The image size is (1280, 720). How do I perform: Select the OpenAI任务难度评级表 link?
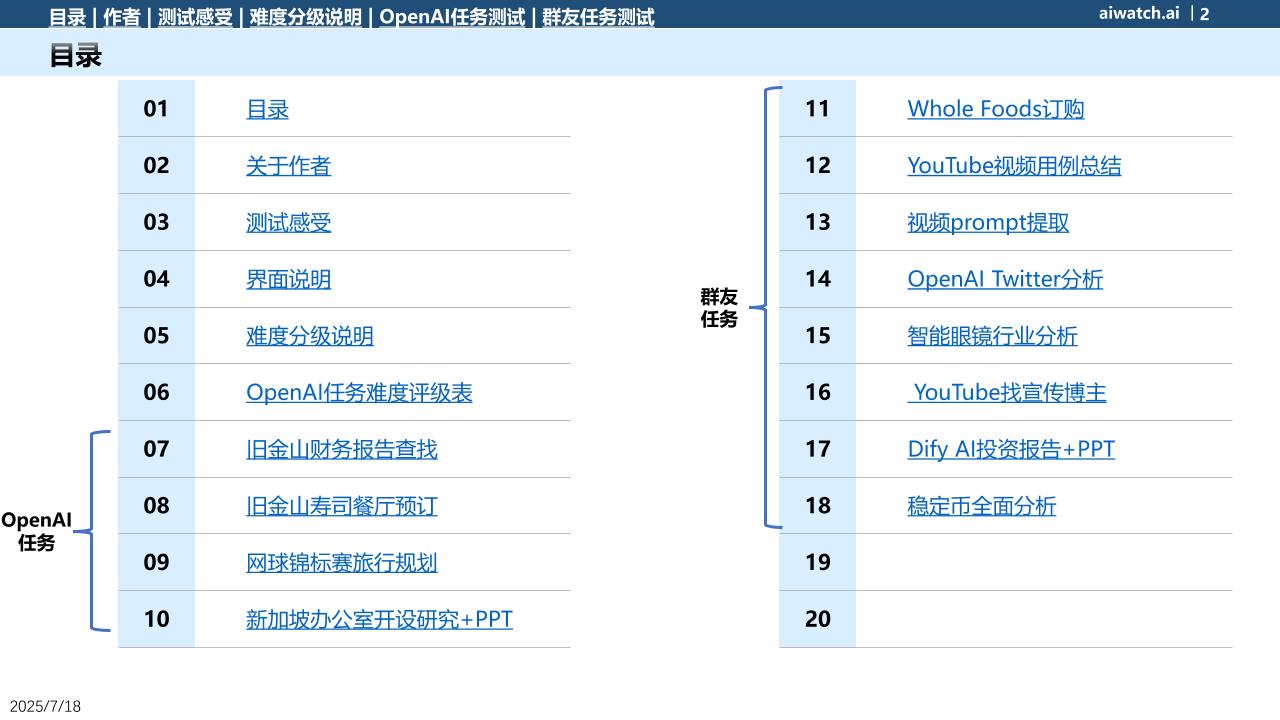click(359, 393)
